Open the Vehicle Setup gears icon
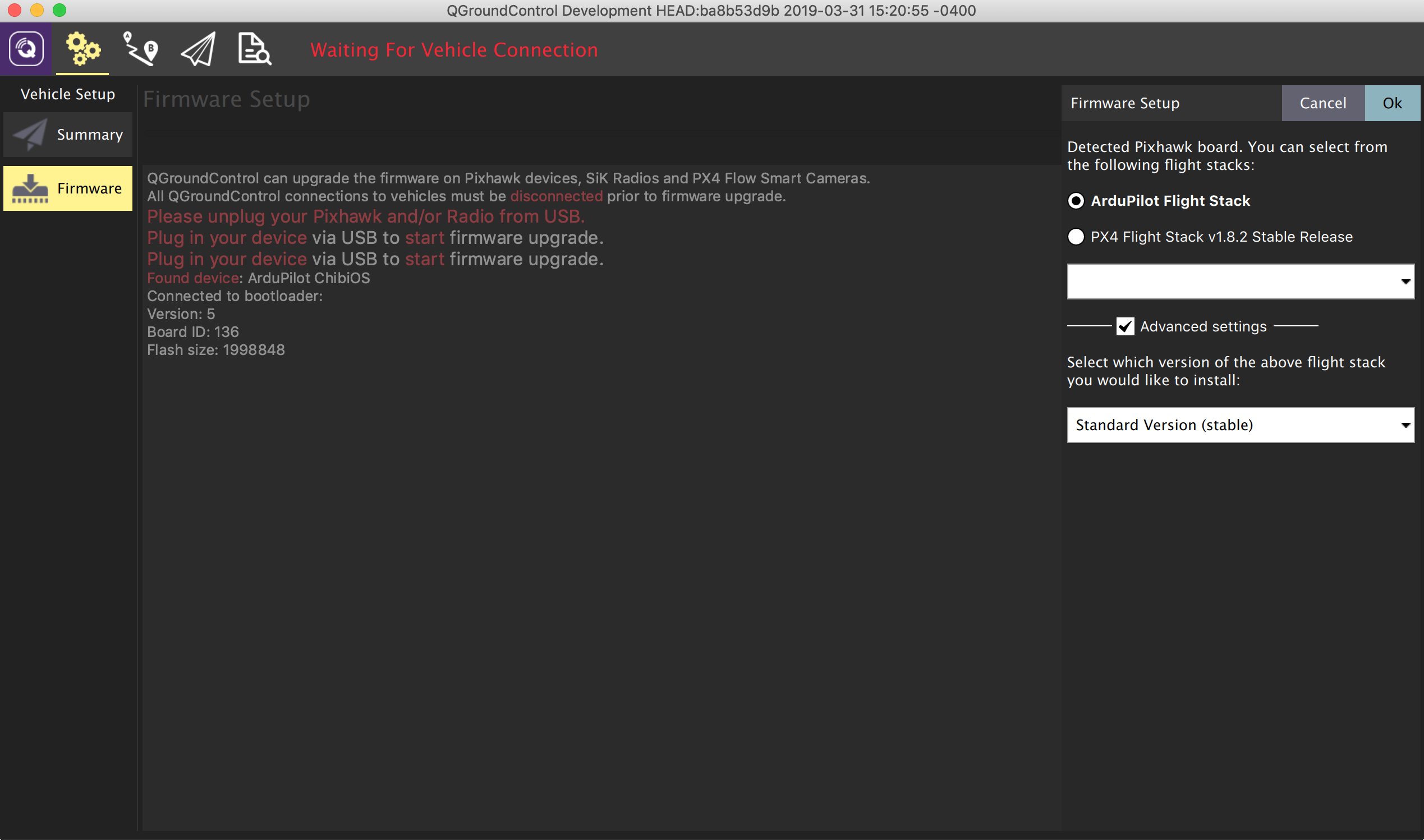 (x=82, y=49)
